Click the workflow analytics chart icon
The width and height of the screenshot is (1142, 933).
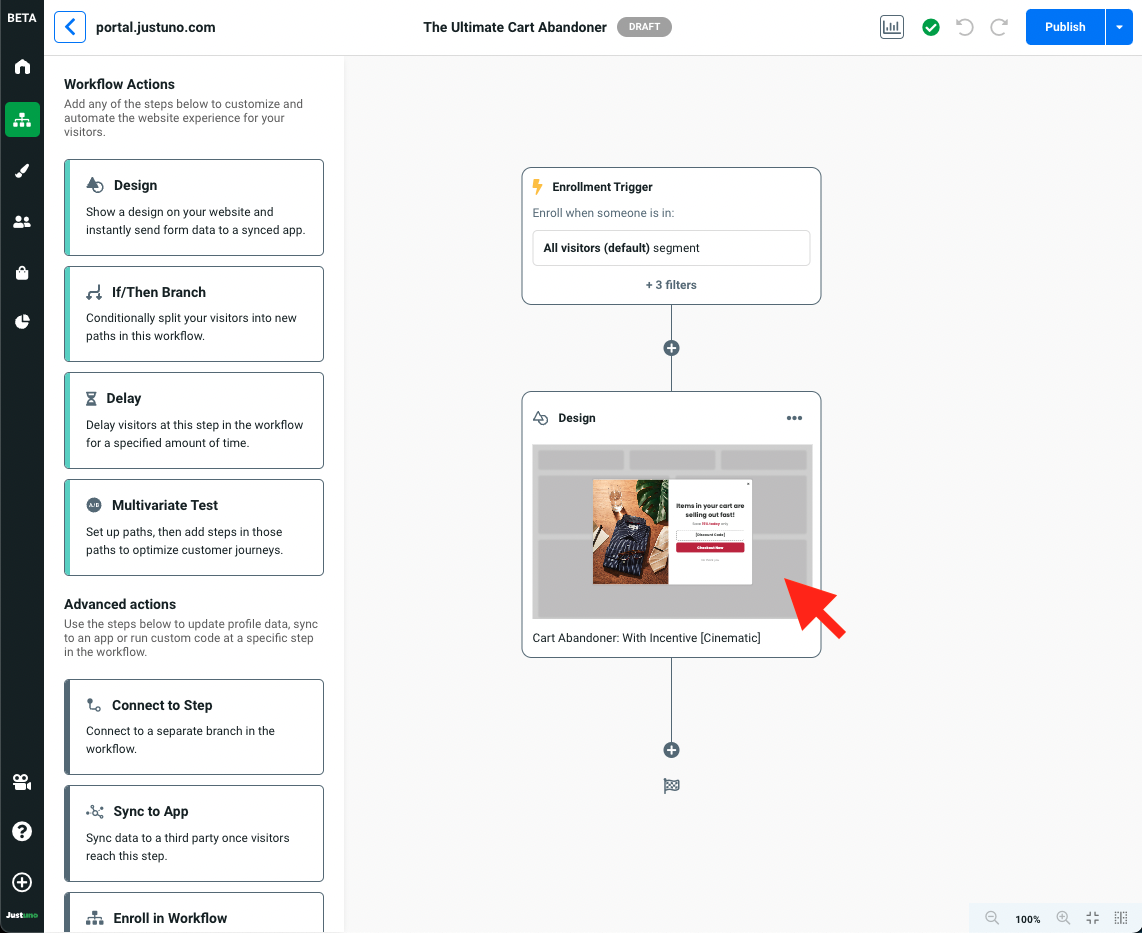point(891,28)
